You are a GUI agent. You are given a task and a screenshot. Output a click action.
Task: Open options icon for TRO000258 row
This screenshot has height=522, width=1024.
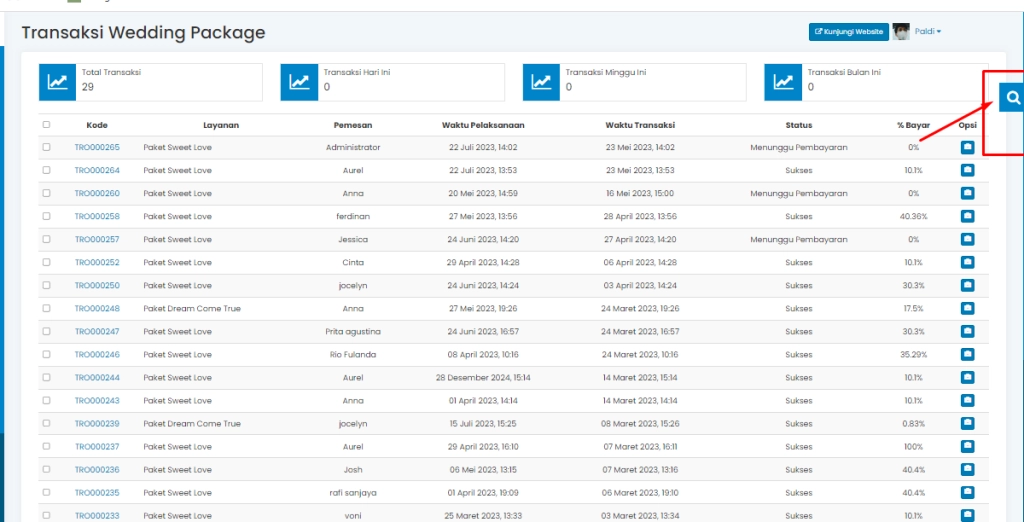coord(967,216)
